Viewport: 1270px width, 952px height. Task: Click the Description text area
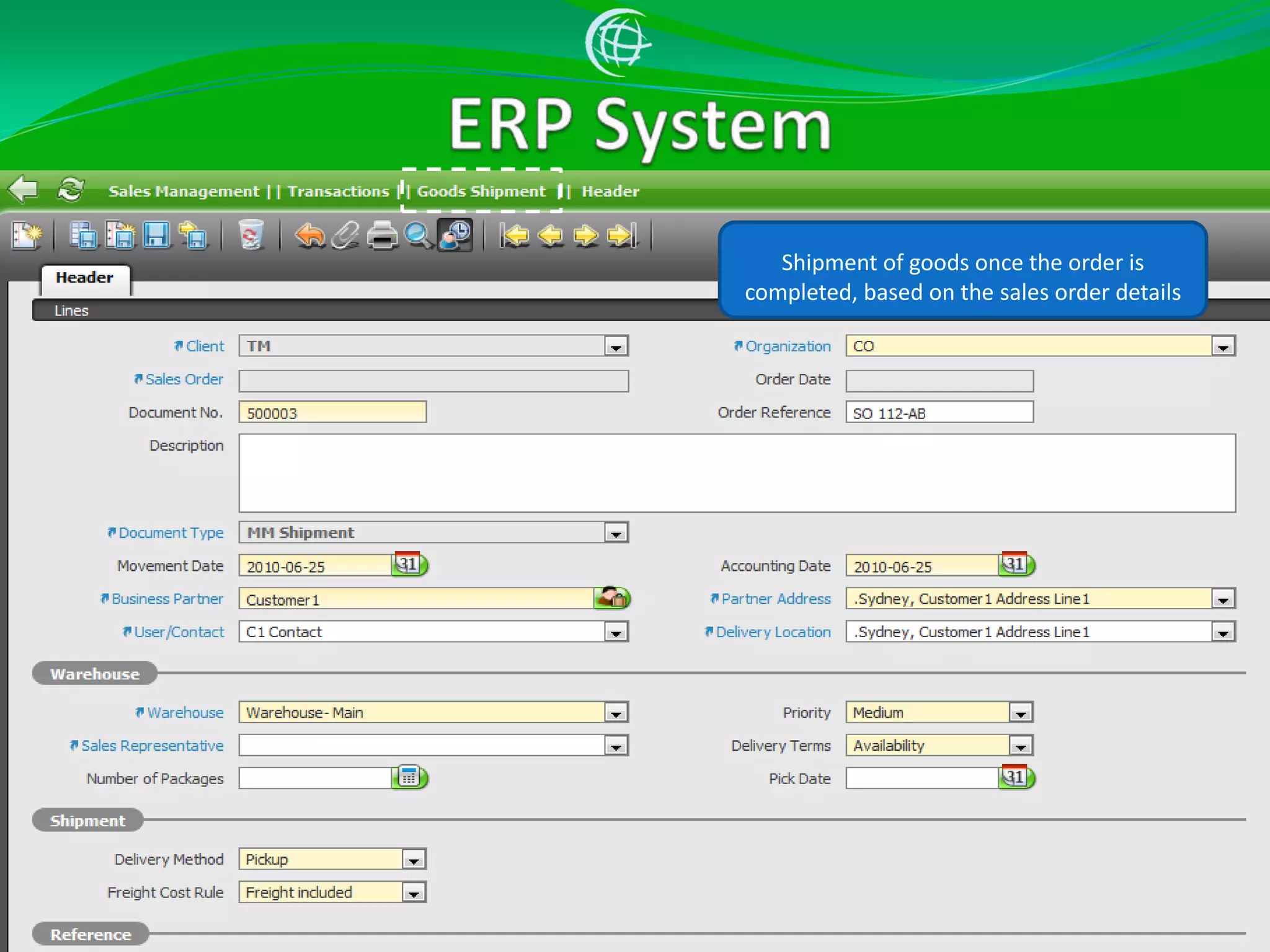737,473
